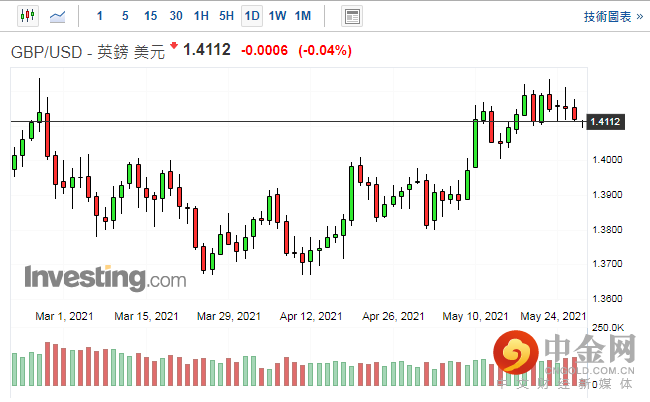
Task: Click the (-0.04%) percent change
Action: tap(325, 51)
